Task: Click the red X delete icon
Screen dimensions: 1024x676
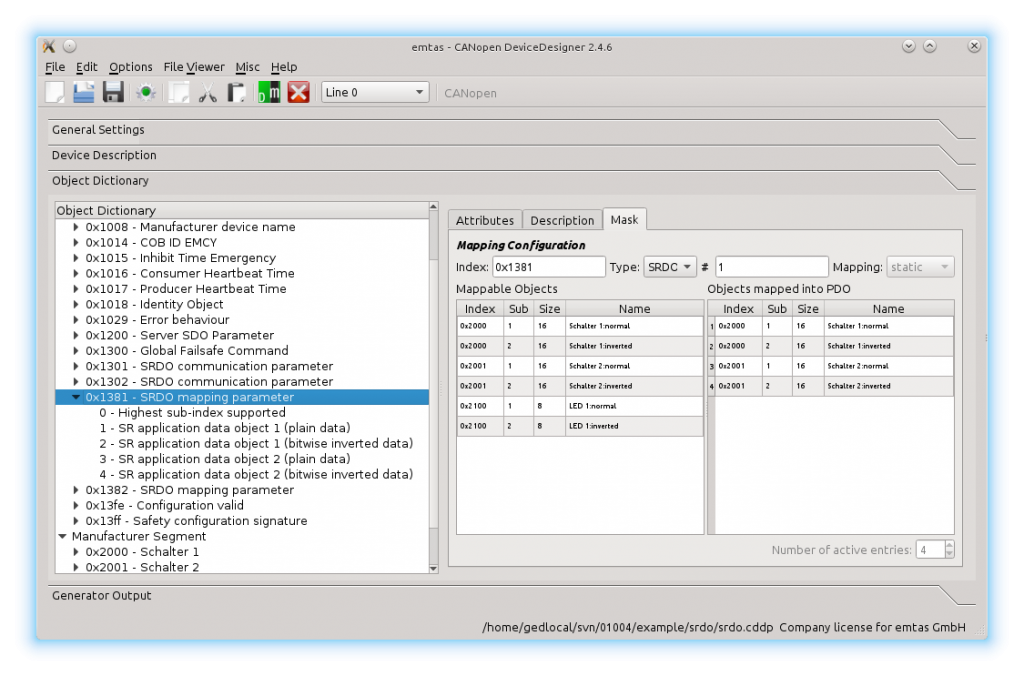Action: click(x=298, y=93)
